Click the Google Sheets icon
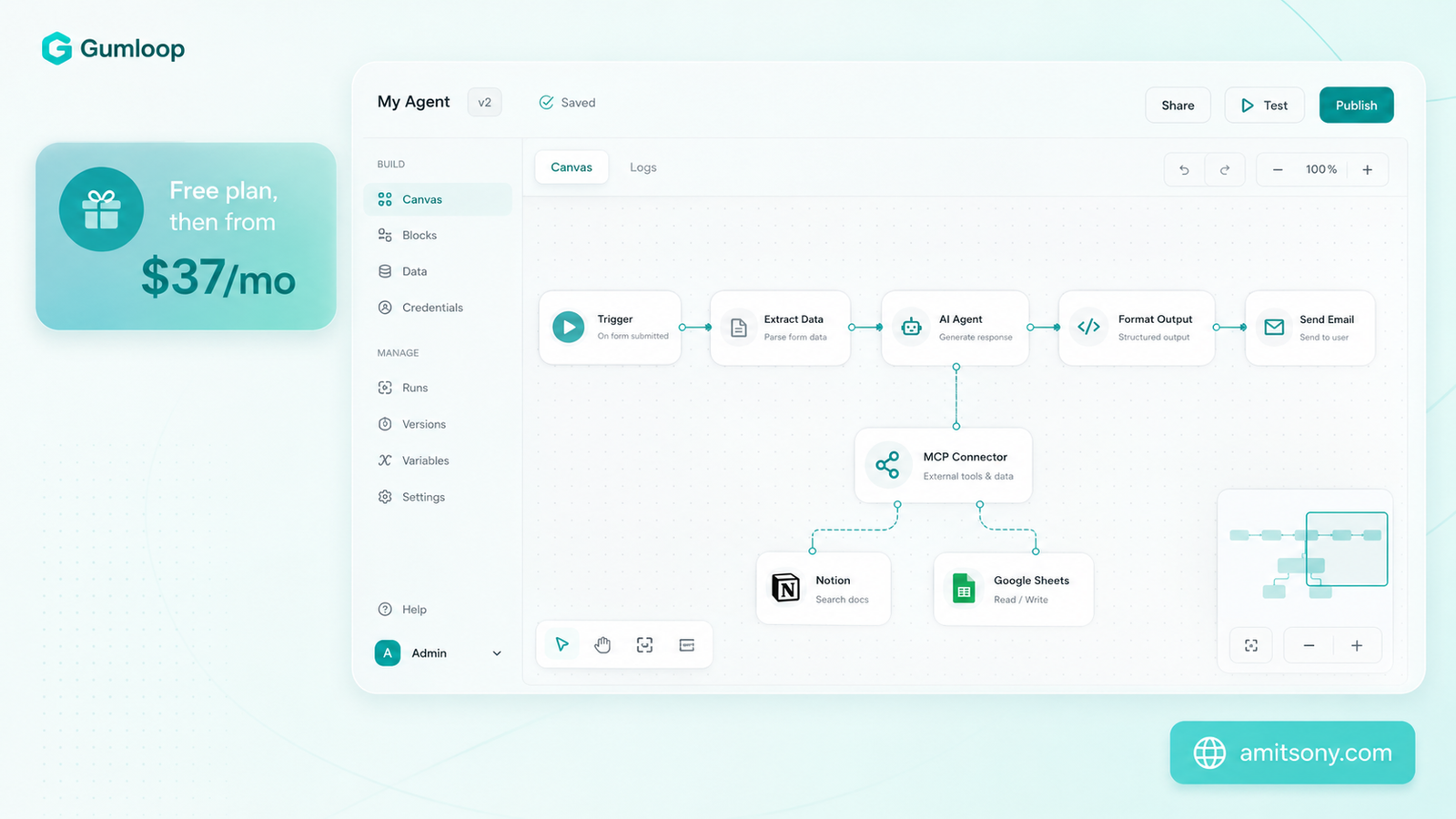 tap(963, 588)
